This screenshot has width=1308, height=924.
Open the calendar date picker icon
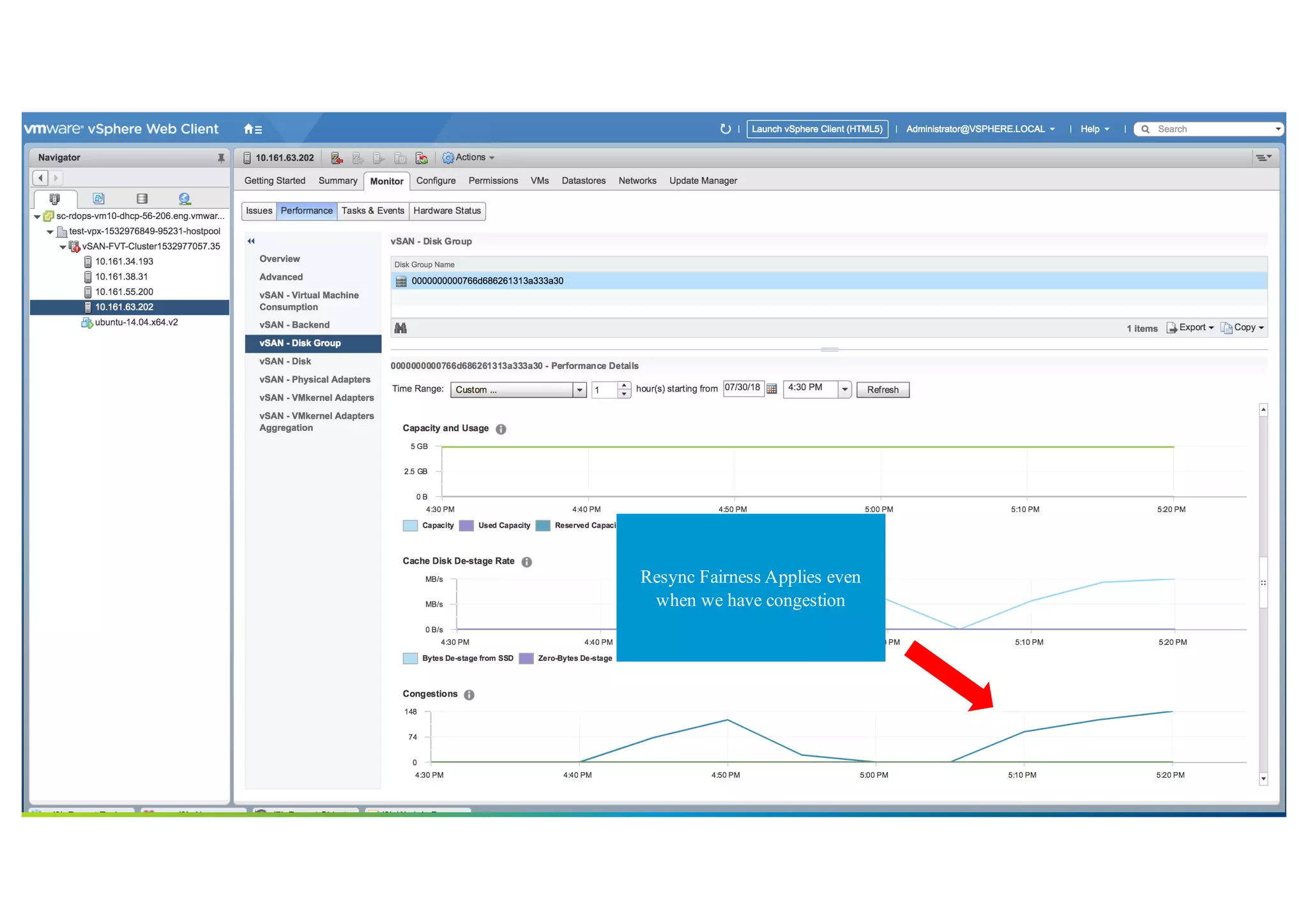coord(772,389)
